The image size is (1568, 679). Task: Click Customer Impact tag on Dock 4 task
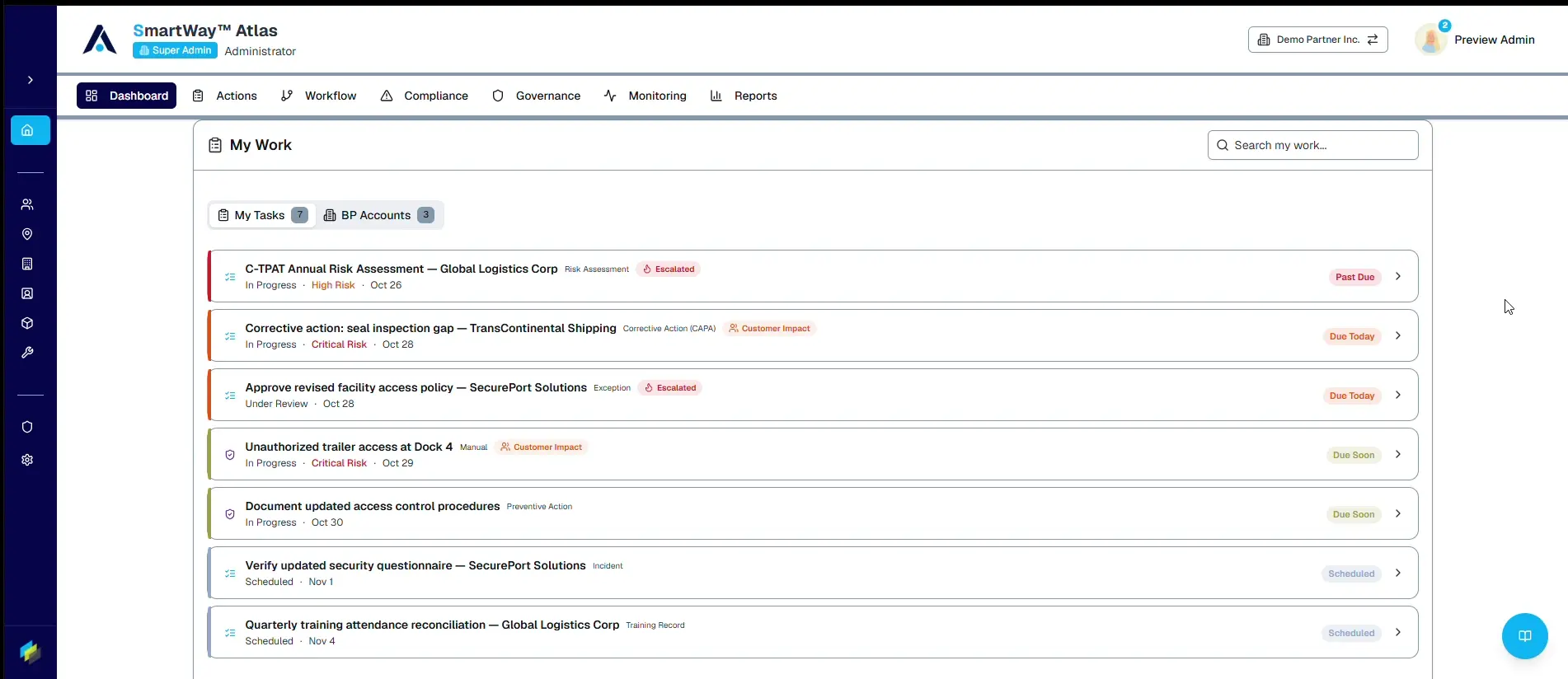(541, 447)
